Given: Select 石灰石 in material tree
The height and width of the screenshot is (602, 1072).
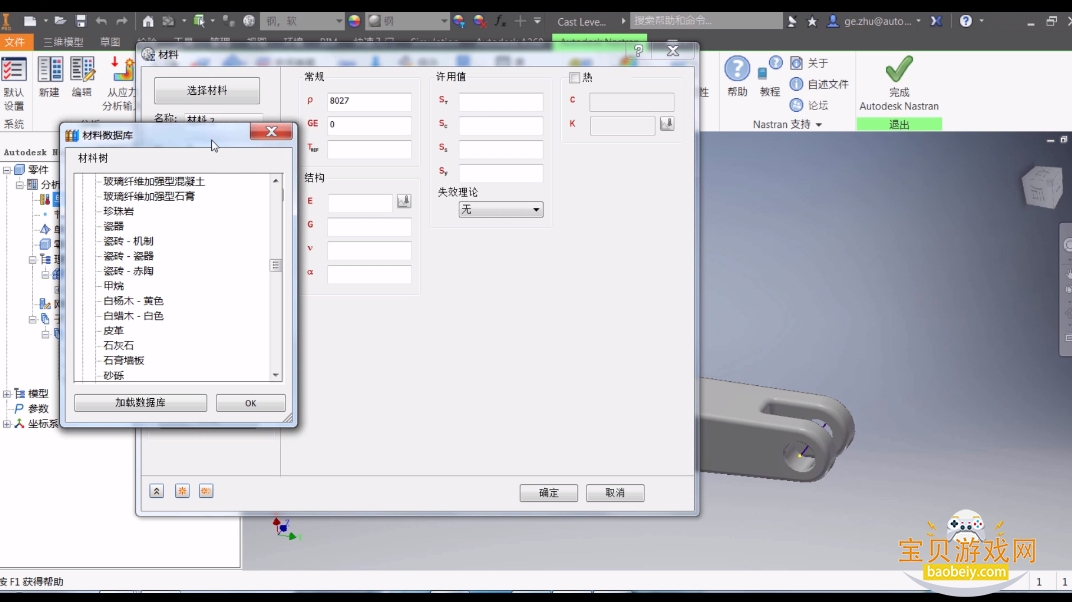Looking at the screenshot, I should tap(118, 346).
